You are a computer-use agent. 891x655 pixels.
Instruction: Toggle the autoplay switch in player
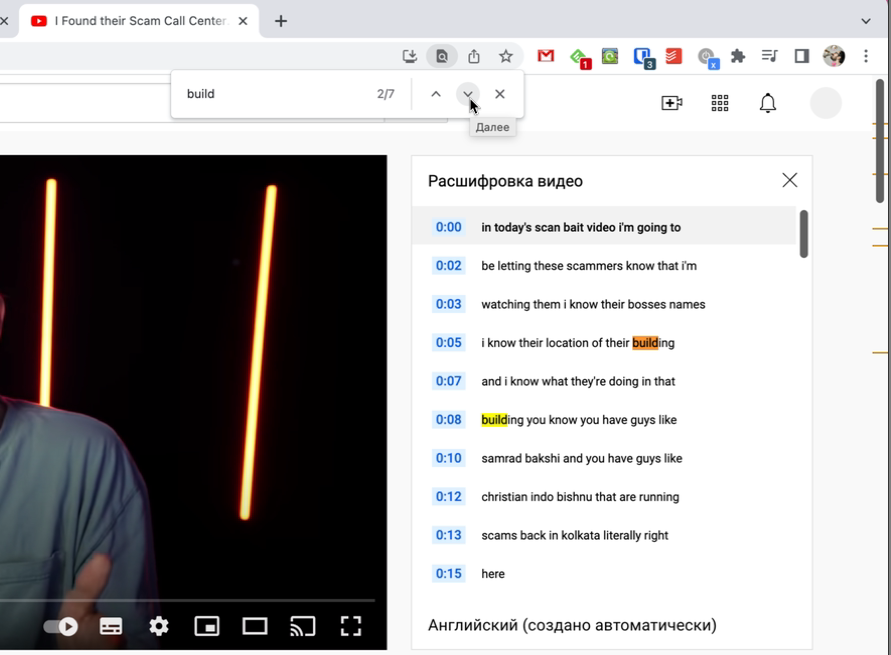61,627
